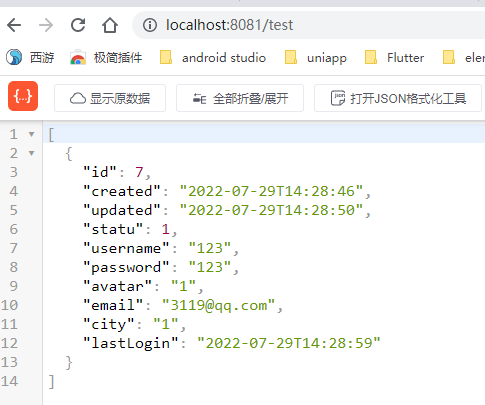Go back with the browser back arrow
Image resolution: width=485 pixels, height=405 pixels.
(x=14, y=25)
